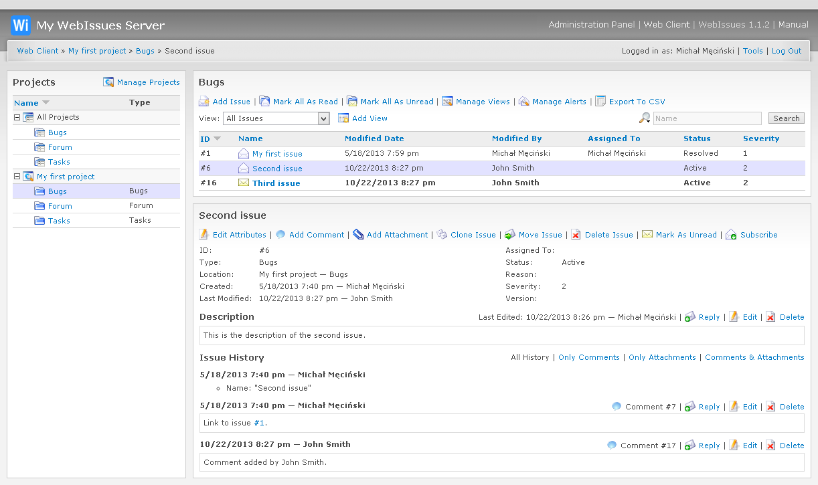
Task: Show Comments & Attachments in history
Action: (x=754, y=357)
